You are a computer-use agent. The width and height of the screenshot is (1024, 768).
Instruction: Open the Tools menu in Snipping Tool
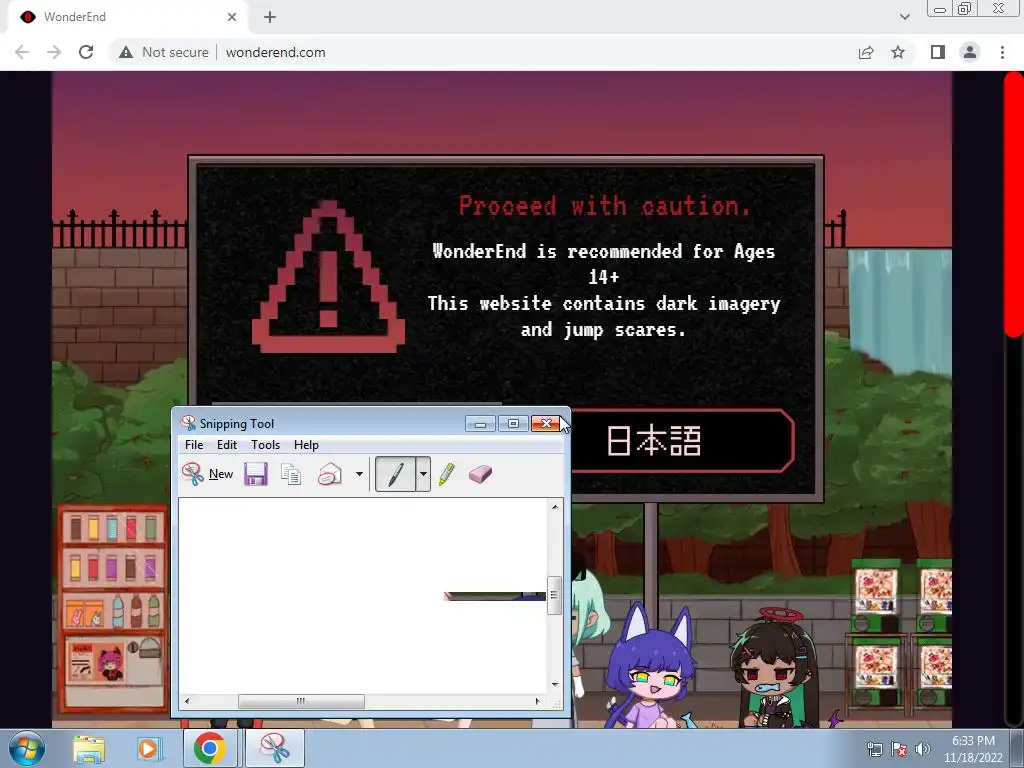click(265, 445)
